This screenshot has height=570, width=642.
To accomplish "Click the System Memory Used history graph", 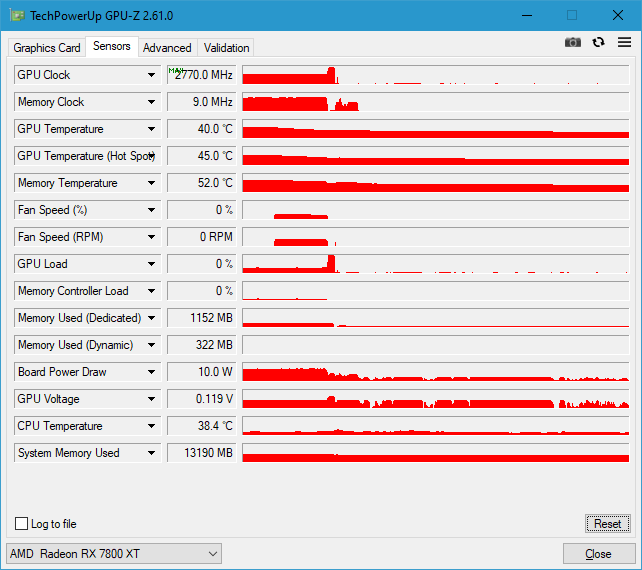I will point(436,453).
